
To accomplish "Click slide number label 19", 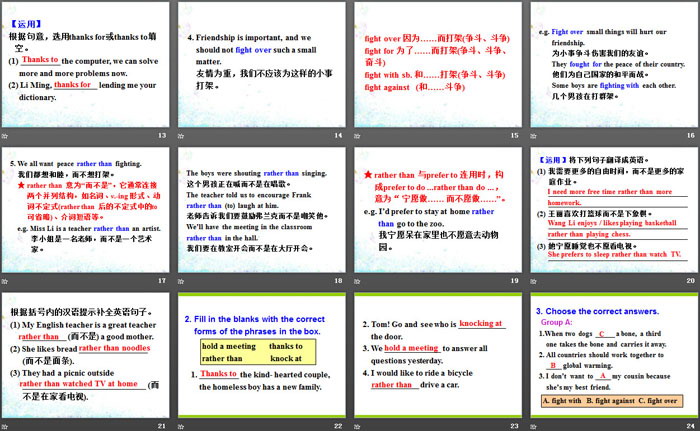I will point(515,280).
